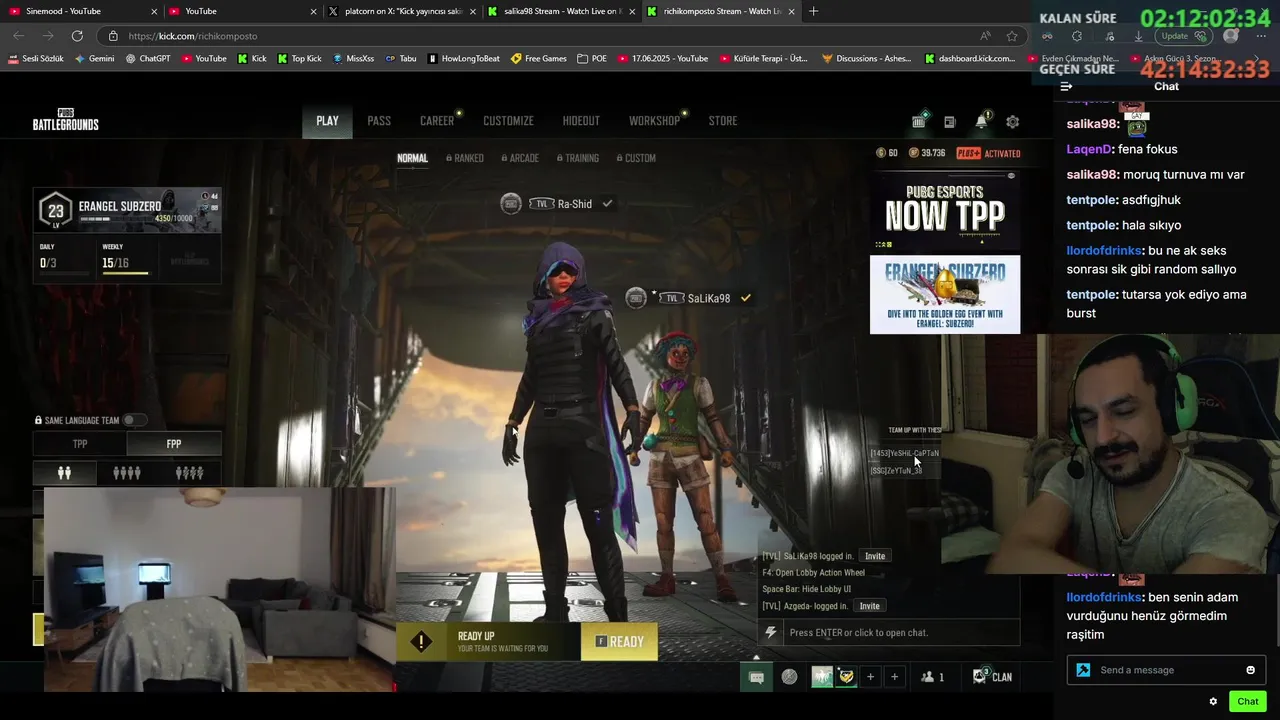The width and height of the screenshot is (1280, 720).
Task: Open the POE bookmarks folder
Action: click(592, 59)
